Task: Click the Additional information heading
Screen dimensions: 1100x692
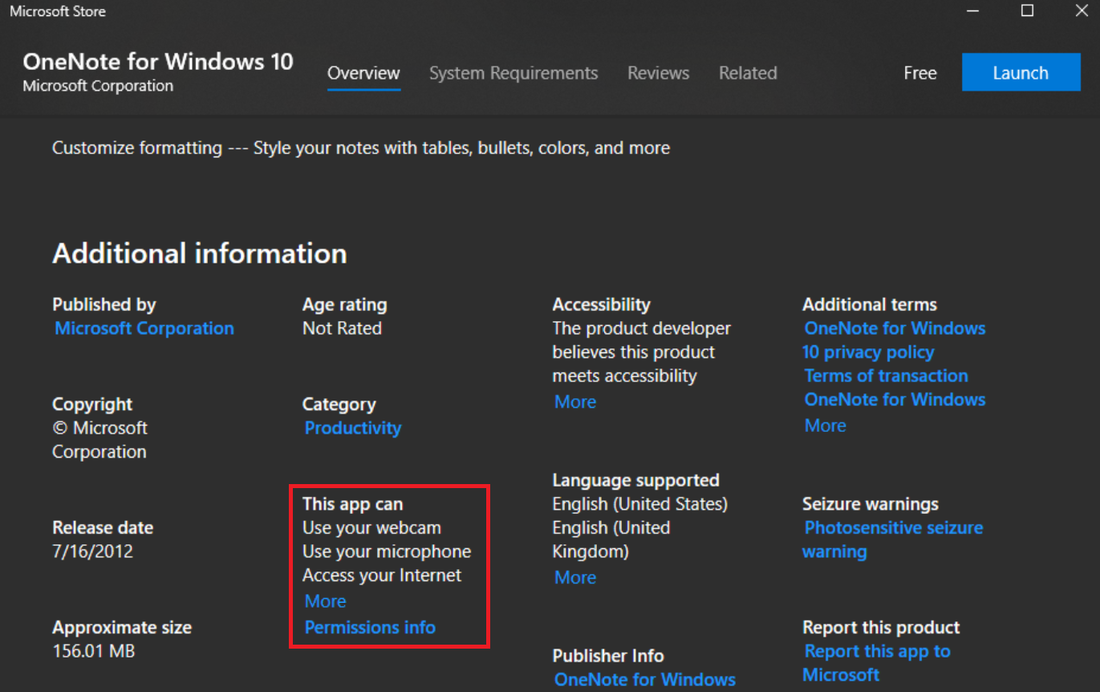Action: coord(199,253)
